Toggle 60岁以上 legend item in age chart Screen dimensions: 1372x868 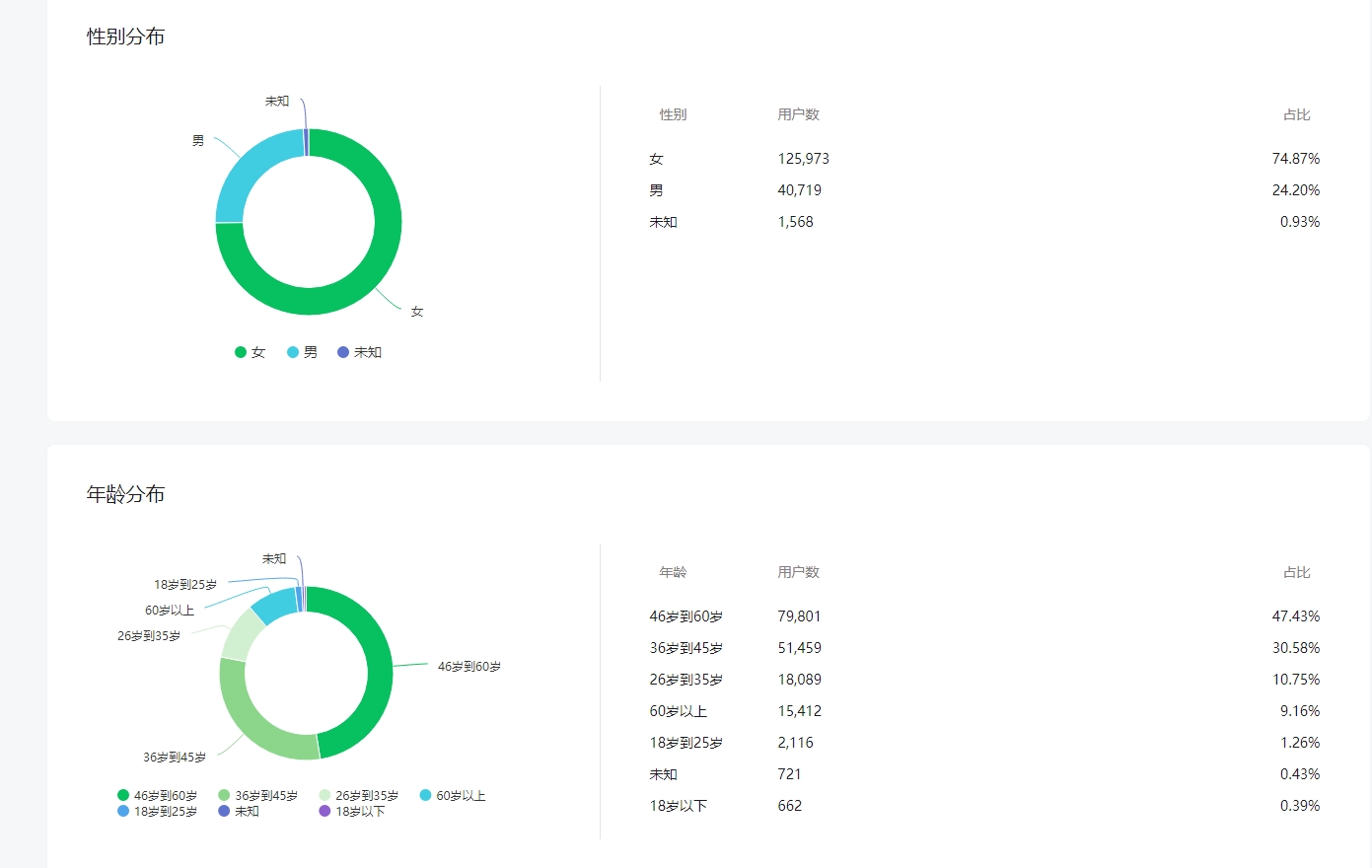point(453,795)
